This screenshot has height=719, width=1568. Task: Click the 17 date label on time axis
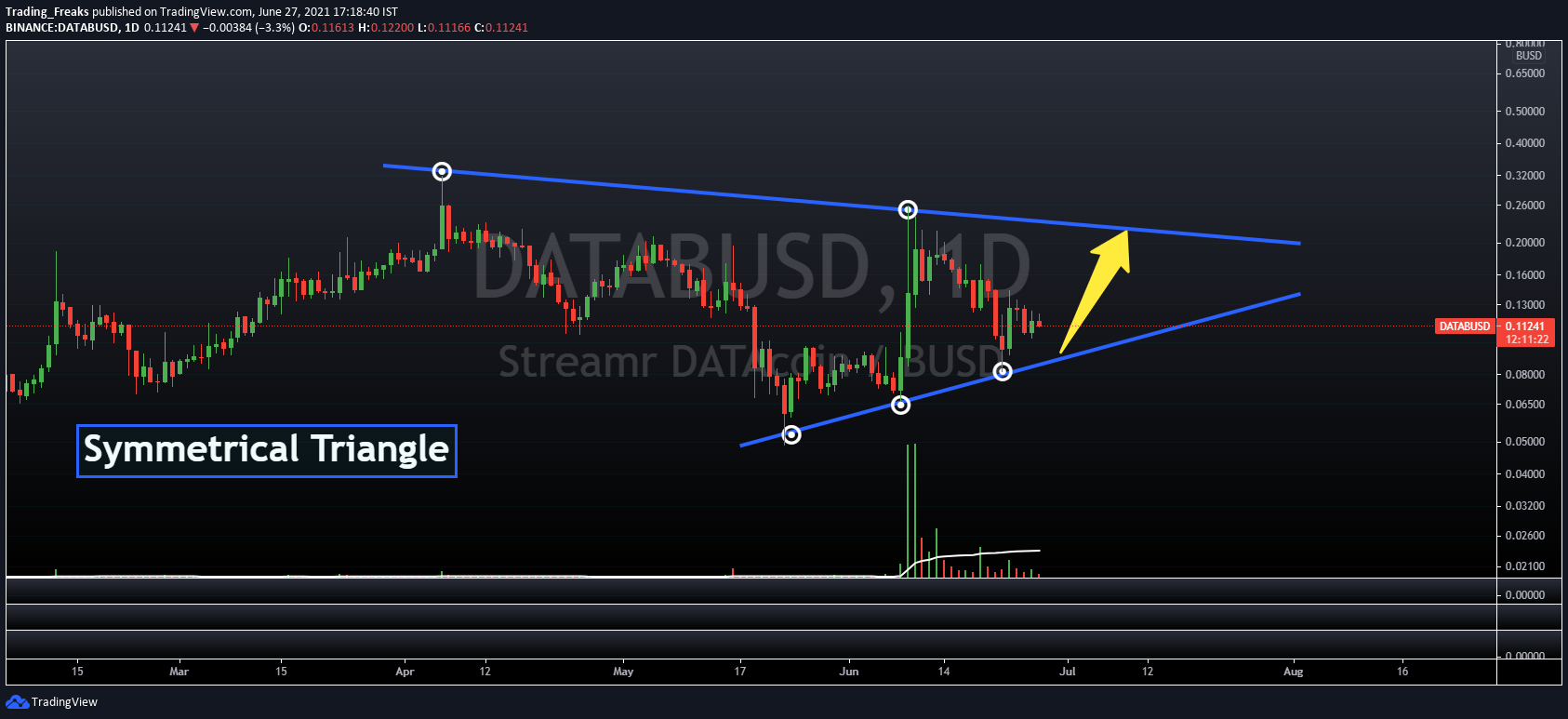(740, 672)
